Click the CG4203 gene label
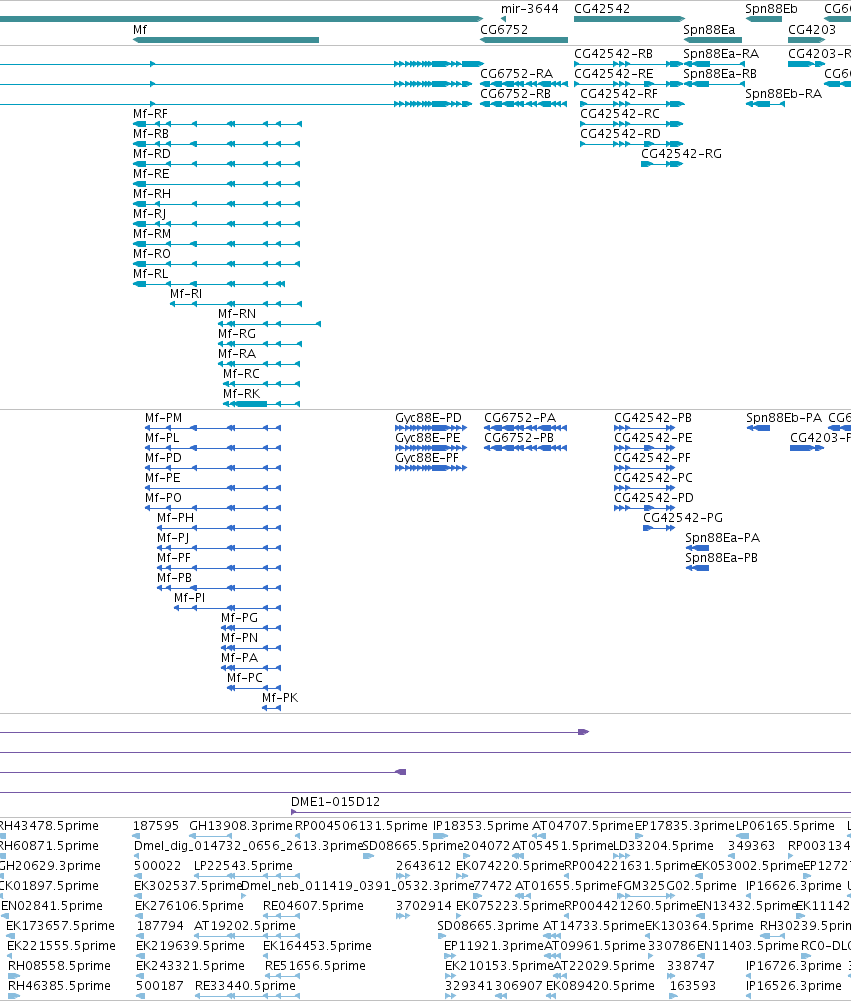Viewport: 851px width, 1001px height. tap(811, 30)
